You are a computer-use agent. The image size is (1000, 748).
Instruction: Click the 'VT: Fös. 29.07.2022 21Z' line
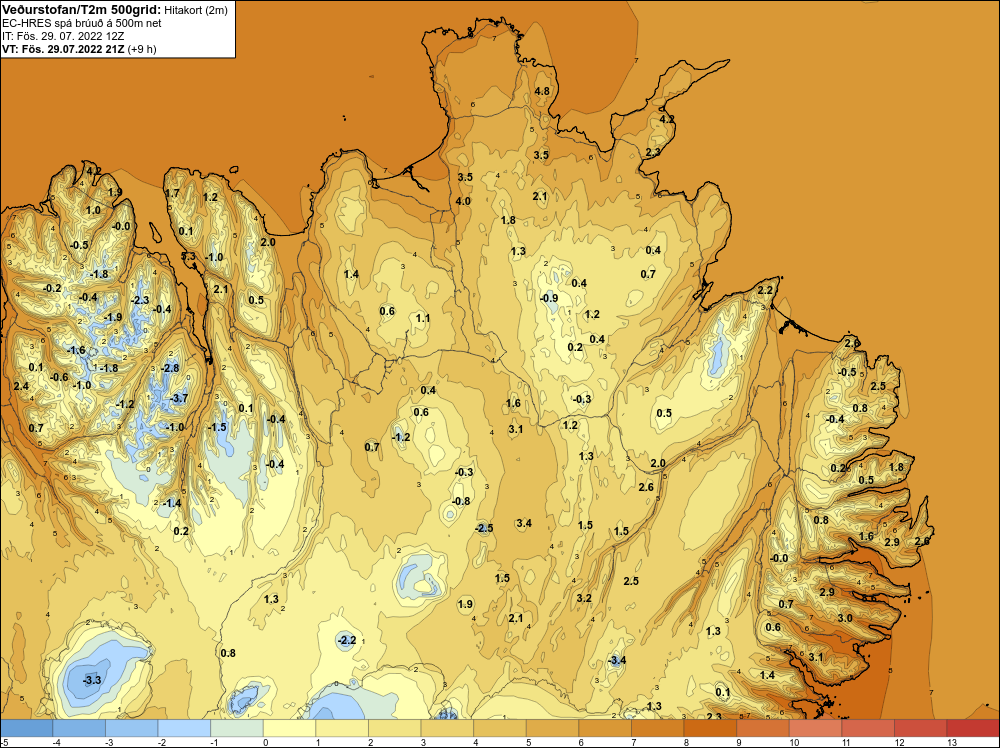point(63,49)
